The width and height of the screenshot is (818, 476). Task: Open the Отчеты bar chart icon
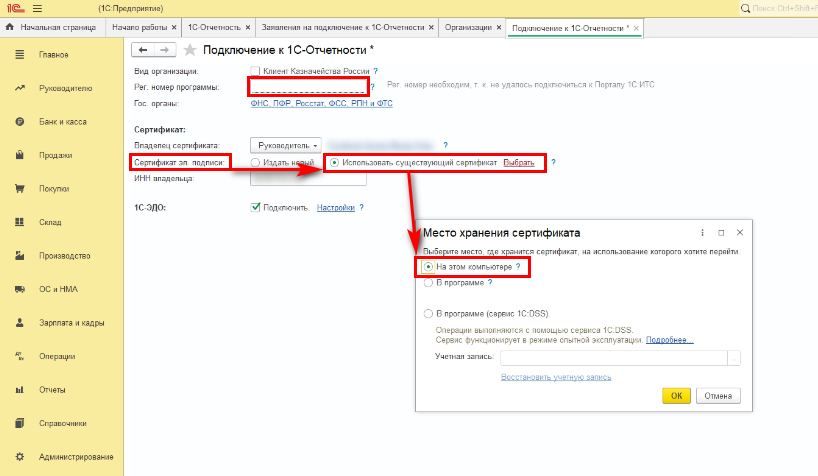click(19, 390)
